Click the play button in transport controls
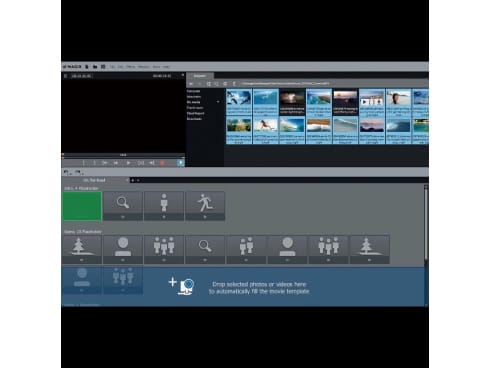 pyautogui.click(x=128, y=163)
